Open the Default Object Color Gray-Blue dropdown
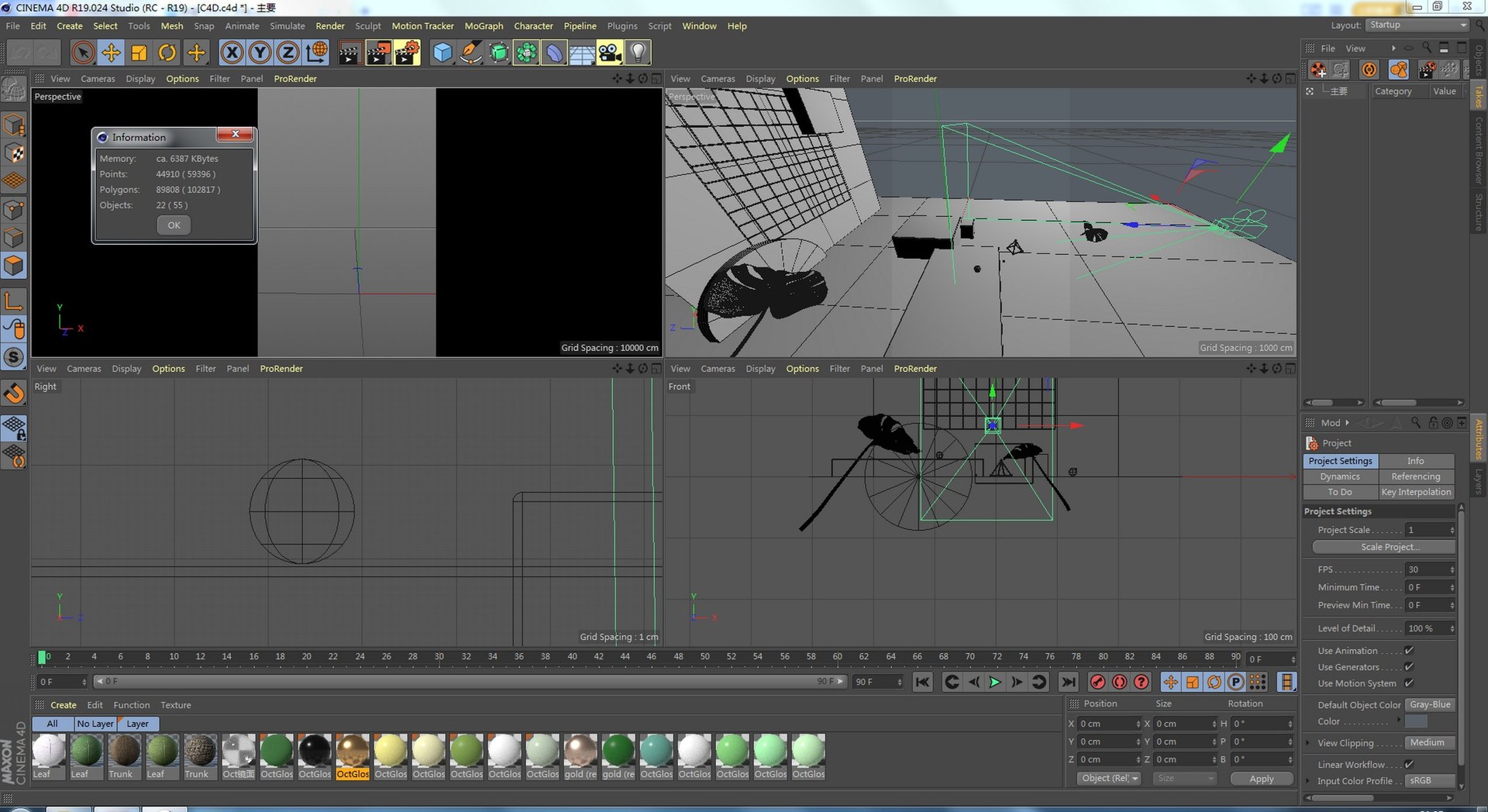Image resolution: width=1488 pixels, height=812 pixels. point(1430,705)
